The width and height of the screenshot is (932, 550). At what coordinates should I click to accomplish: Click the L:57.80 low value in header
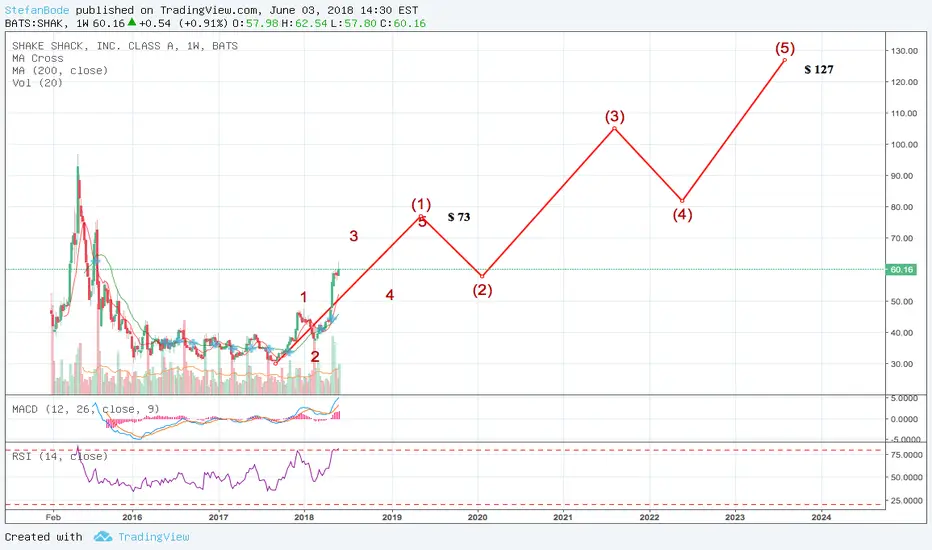[353, 23]
